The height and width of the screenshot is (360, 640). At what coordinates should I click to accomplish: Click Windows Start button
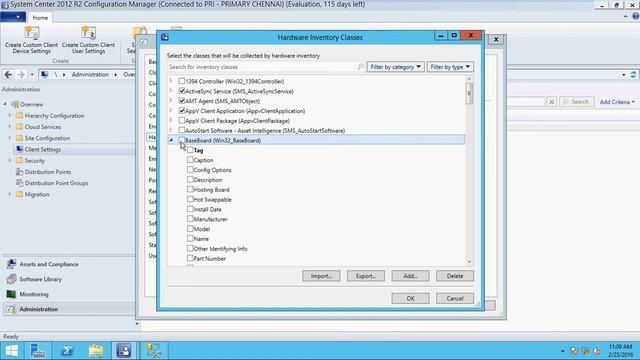(x=11, y=351)
